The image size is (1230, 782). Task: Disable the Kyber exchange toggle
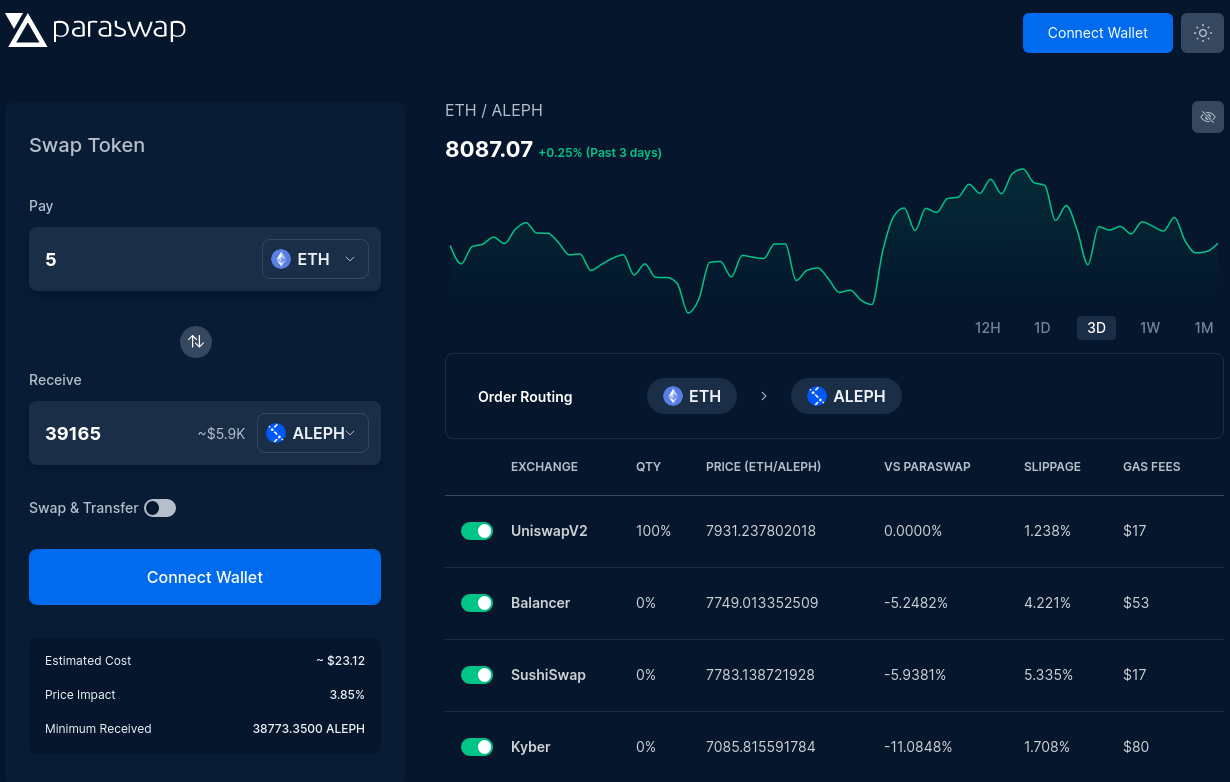click(477, 747)
